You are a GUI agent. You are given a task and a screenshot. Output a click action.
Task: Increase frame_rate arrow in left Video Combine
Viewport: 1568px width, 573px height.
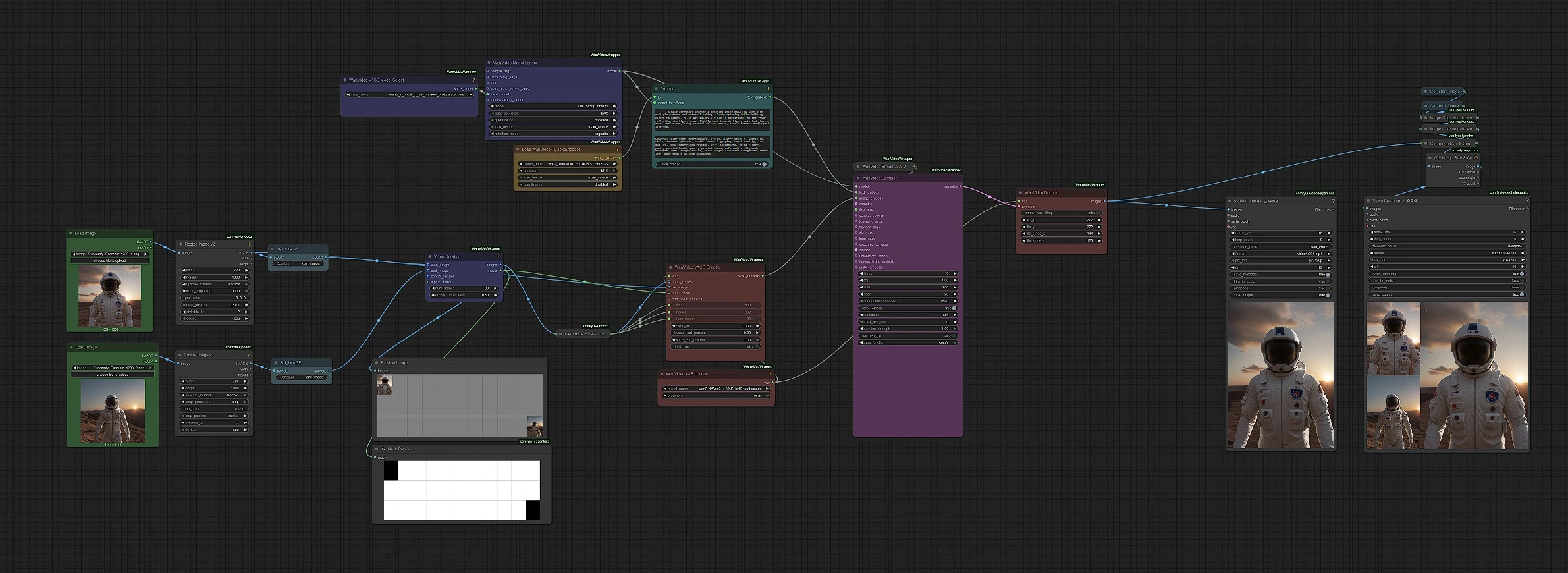(x=1328, y=232)
